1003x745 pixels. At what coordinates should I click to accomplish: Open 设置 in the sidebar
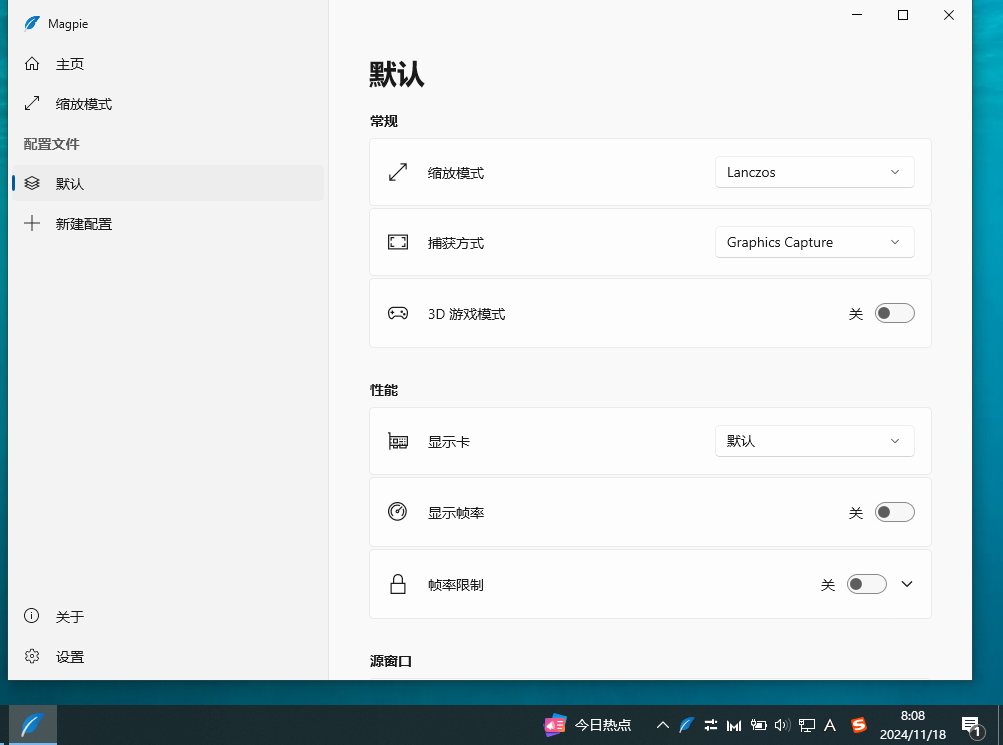[167, 657]
